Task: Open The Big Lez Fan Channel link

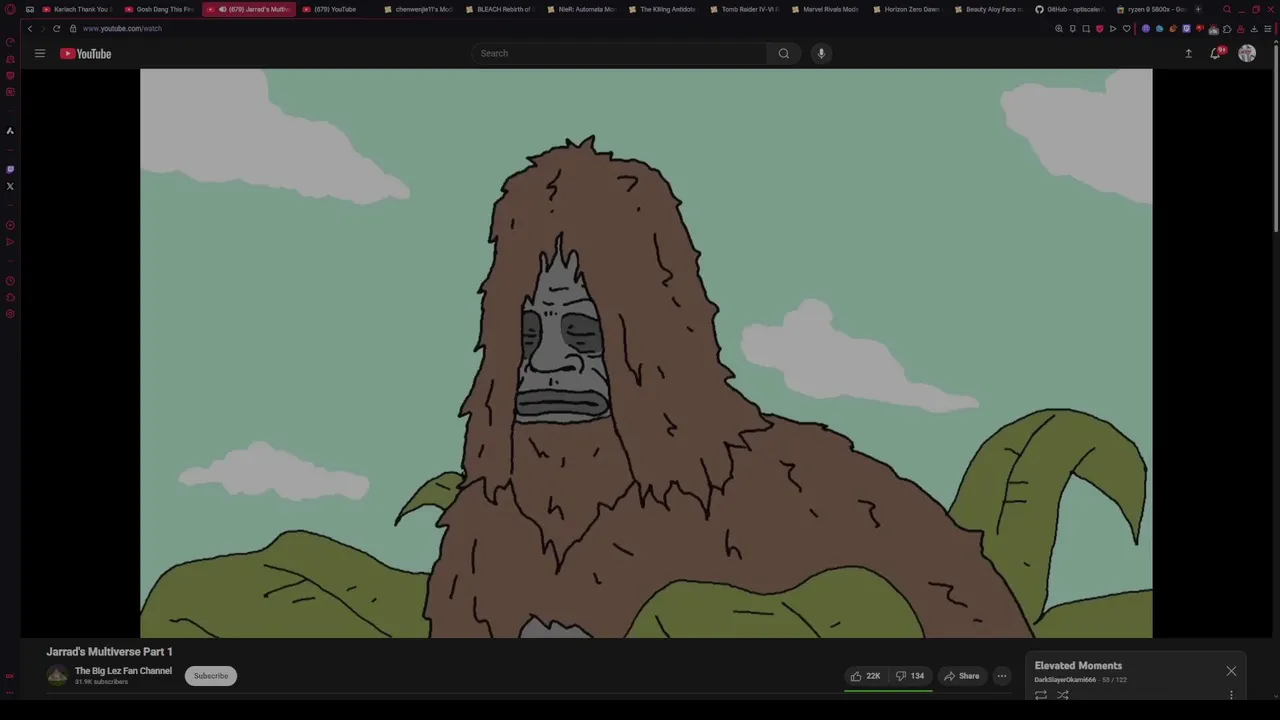Action: 123,671
